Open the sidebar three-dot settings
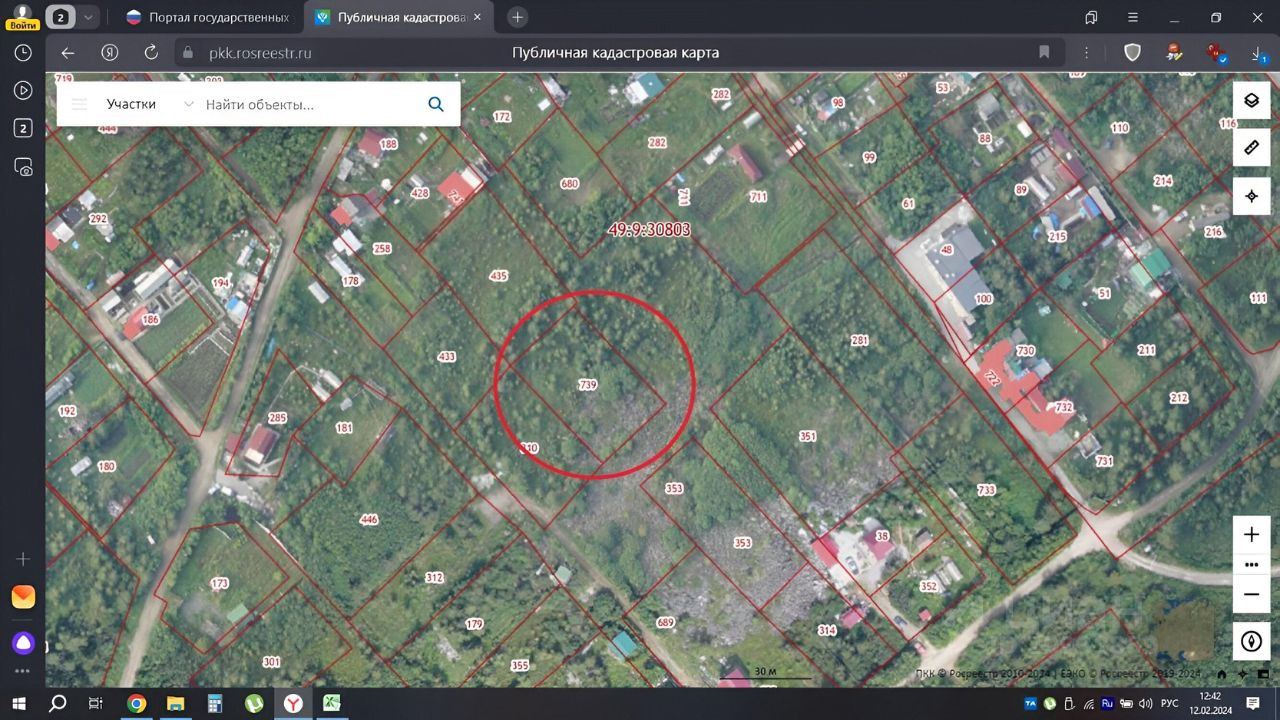Viewport: 1280px width, 720px height. coord(22,672)
